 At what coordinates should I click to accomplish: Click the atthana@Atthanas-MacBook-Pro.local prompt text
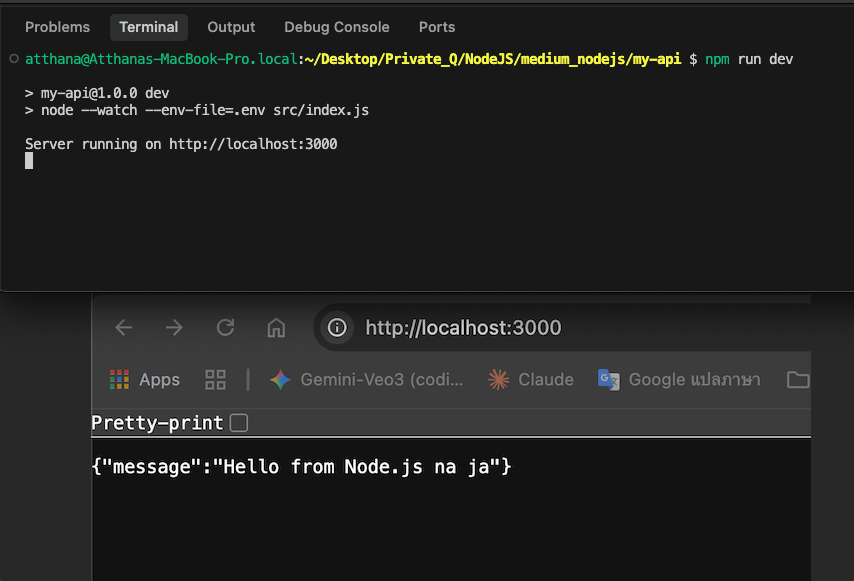pyautogui.click(x=161, y=59)
